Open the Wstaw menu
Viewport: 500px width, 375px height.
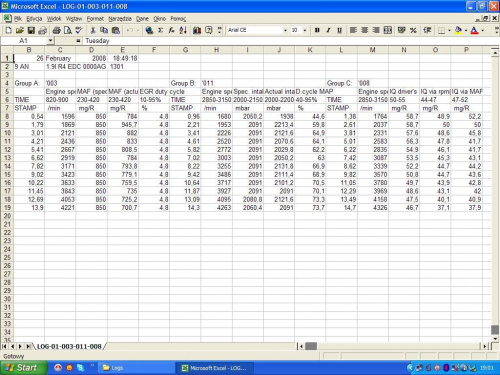74,19
